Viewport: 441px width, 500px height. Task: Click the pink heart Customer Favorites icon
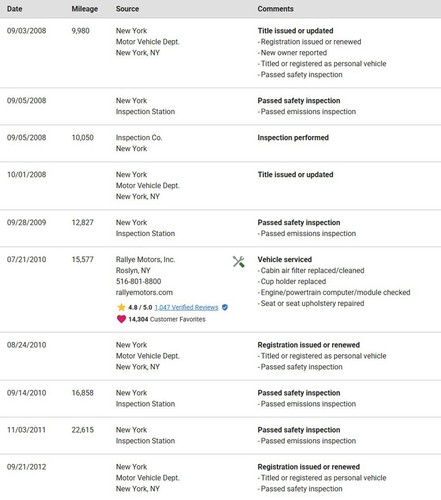(x=121, y=319)
